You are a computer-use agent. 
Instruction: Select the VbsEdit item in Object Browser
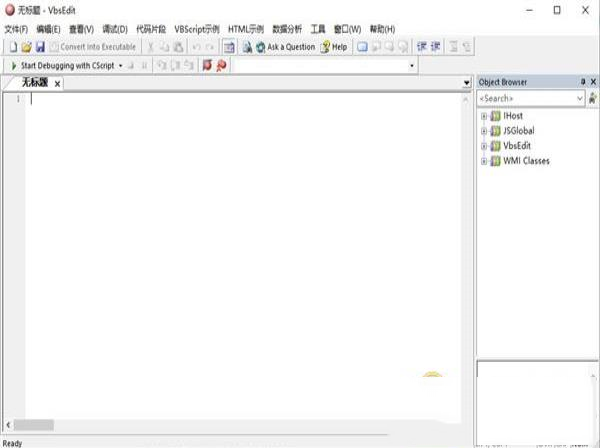[x=518, y=146]
